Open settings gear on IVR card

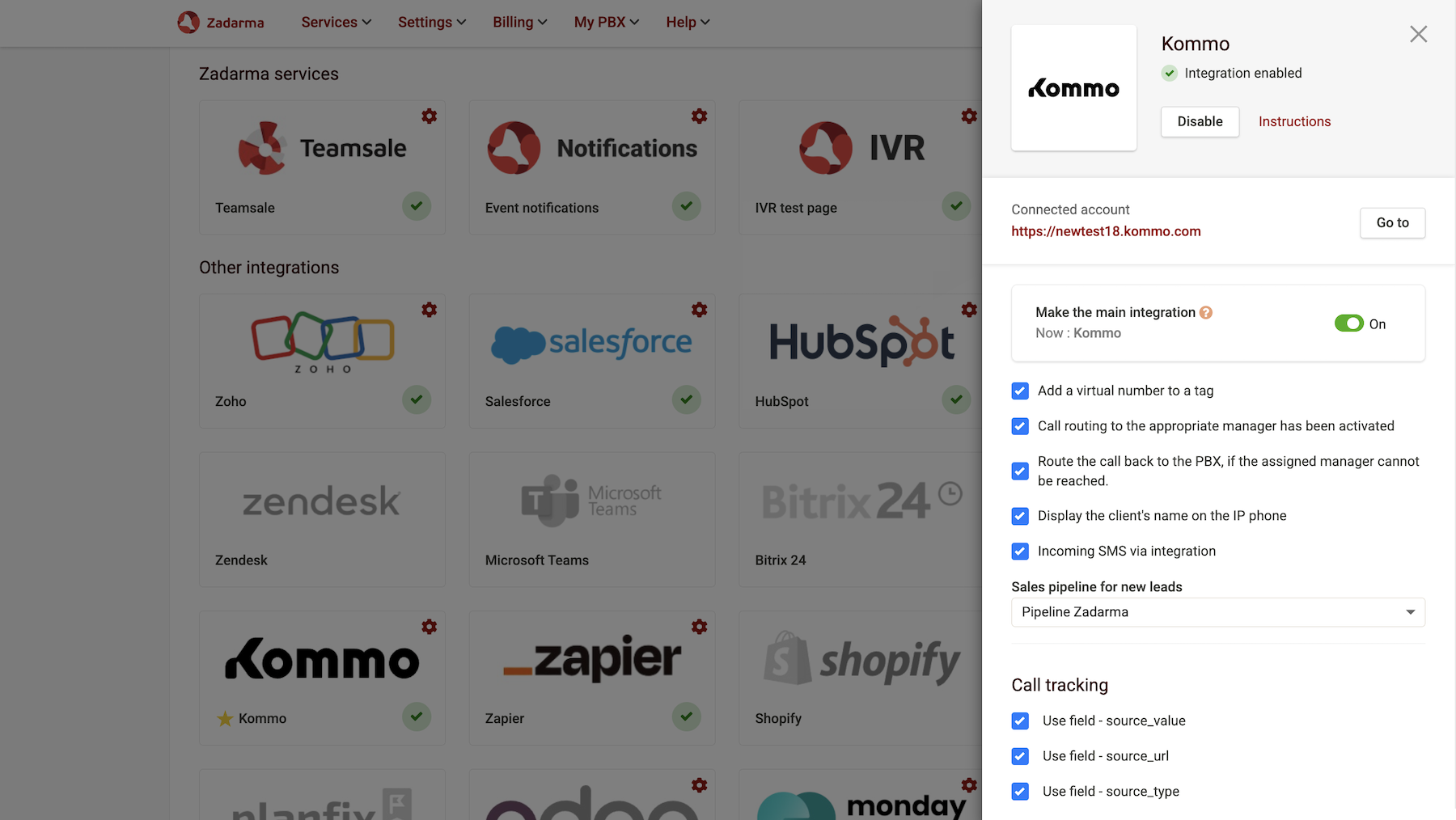pyautogui.click(x=969, y=116)
